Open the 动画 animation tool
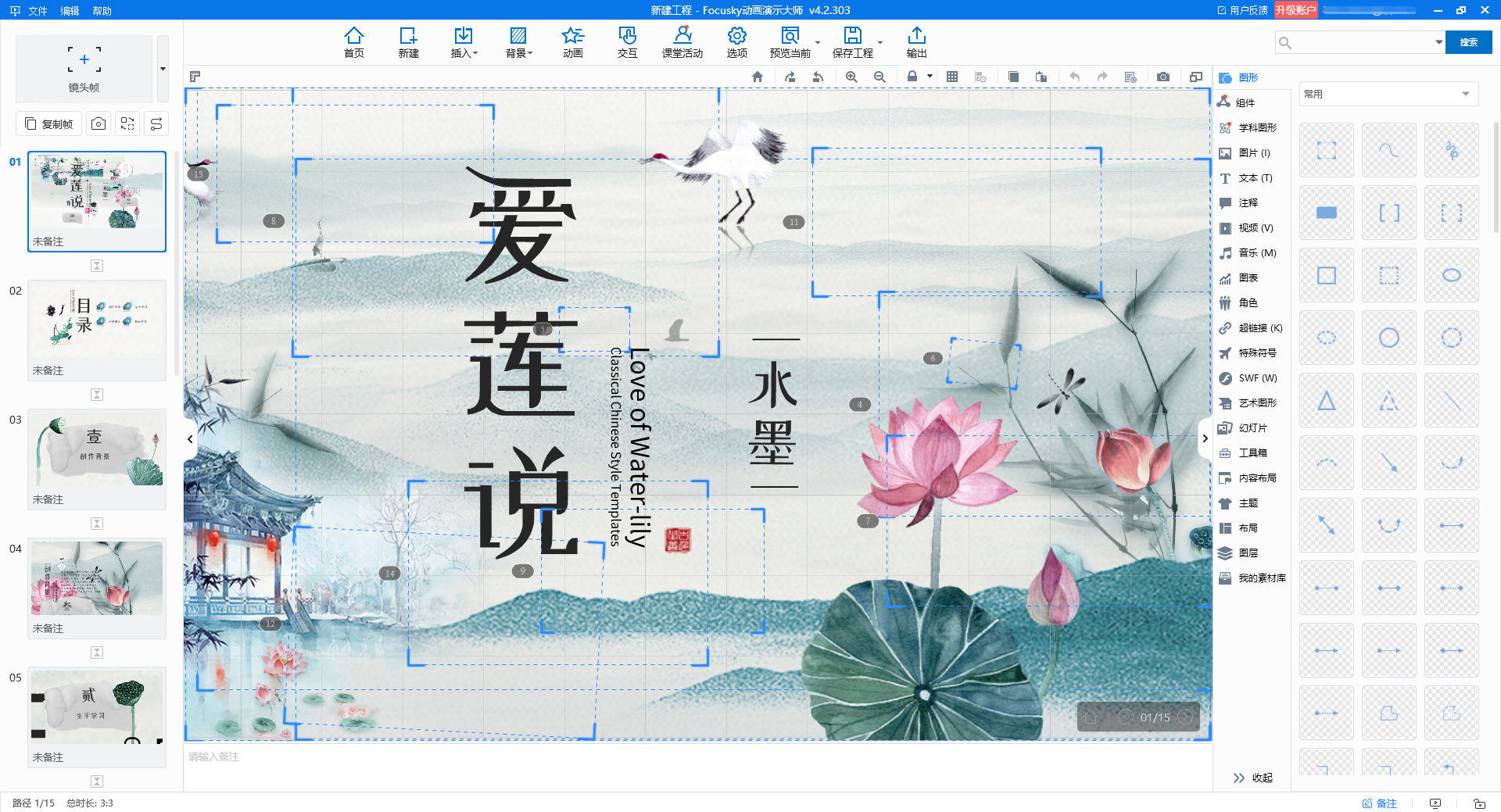 click(x=572, y=42)
